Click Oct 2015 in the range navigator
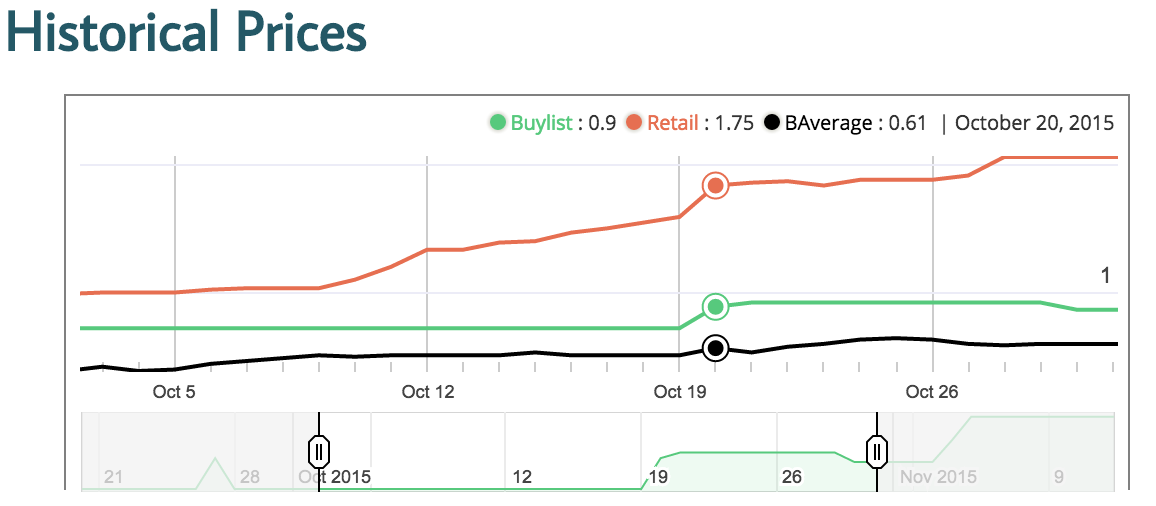Viewport: 1156px width, 506px height. pyautogui.click(x=335, y=477)
